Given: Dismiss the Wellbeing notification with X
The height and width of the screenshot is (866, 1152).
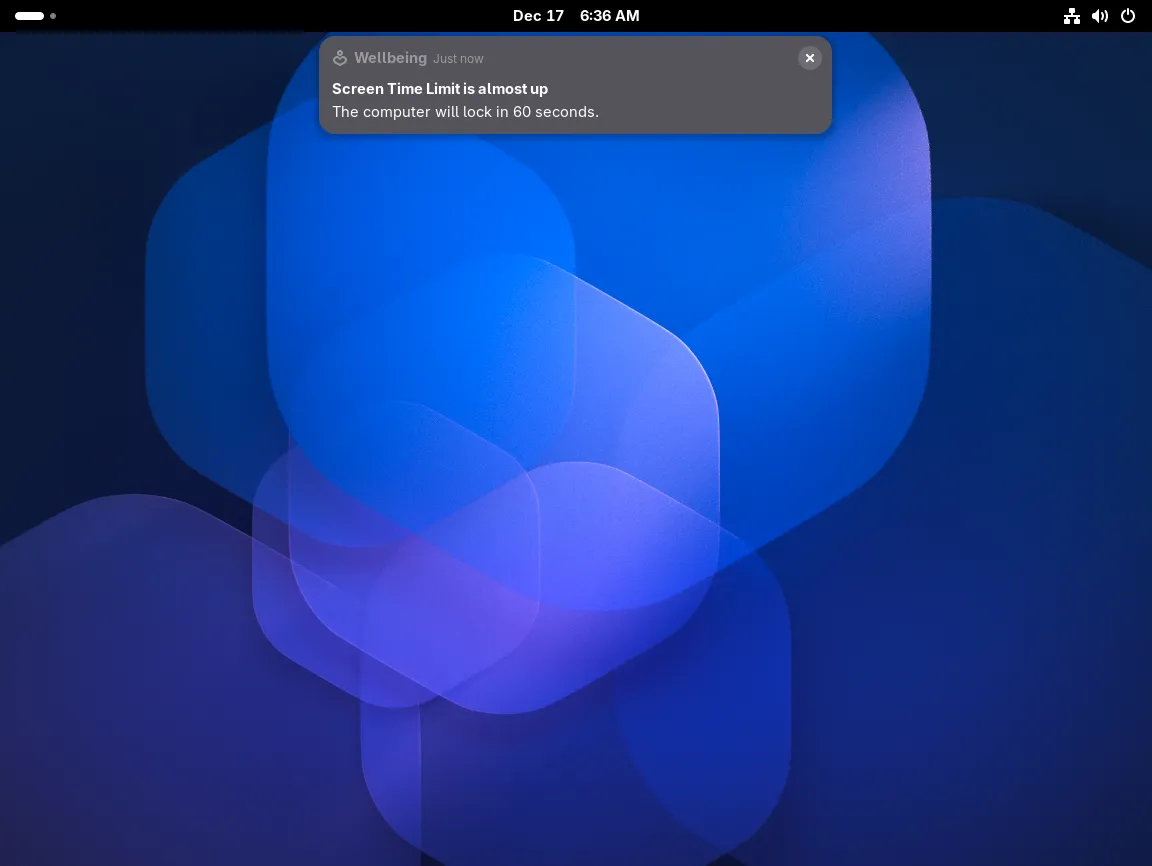Looking at the screenshot, I should click(810, 58).
